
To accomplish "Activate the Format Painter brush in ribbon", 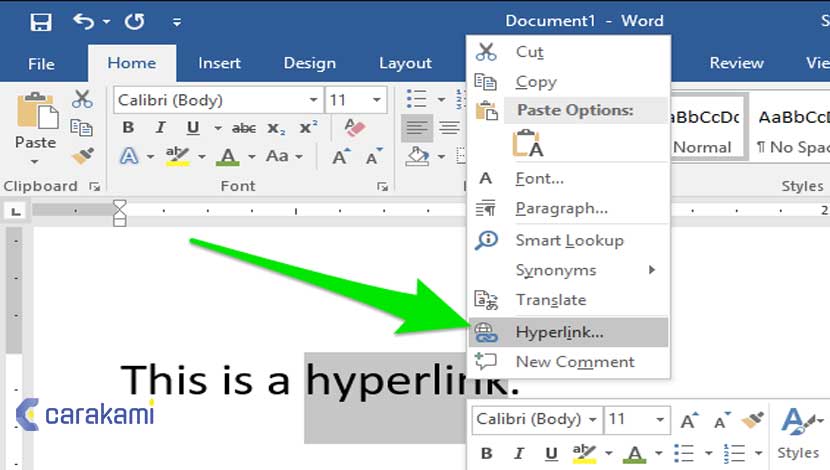I will pyautogui.click(x=83, y=156).
